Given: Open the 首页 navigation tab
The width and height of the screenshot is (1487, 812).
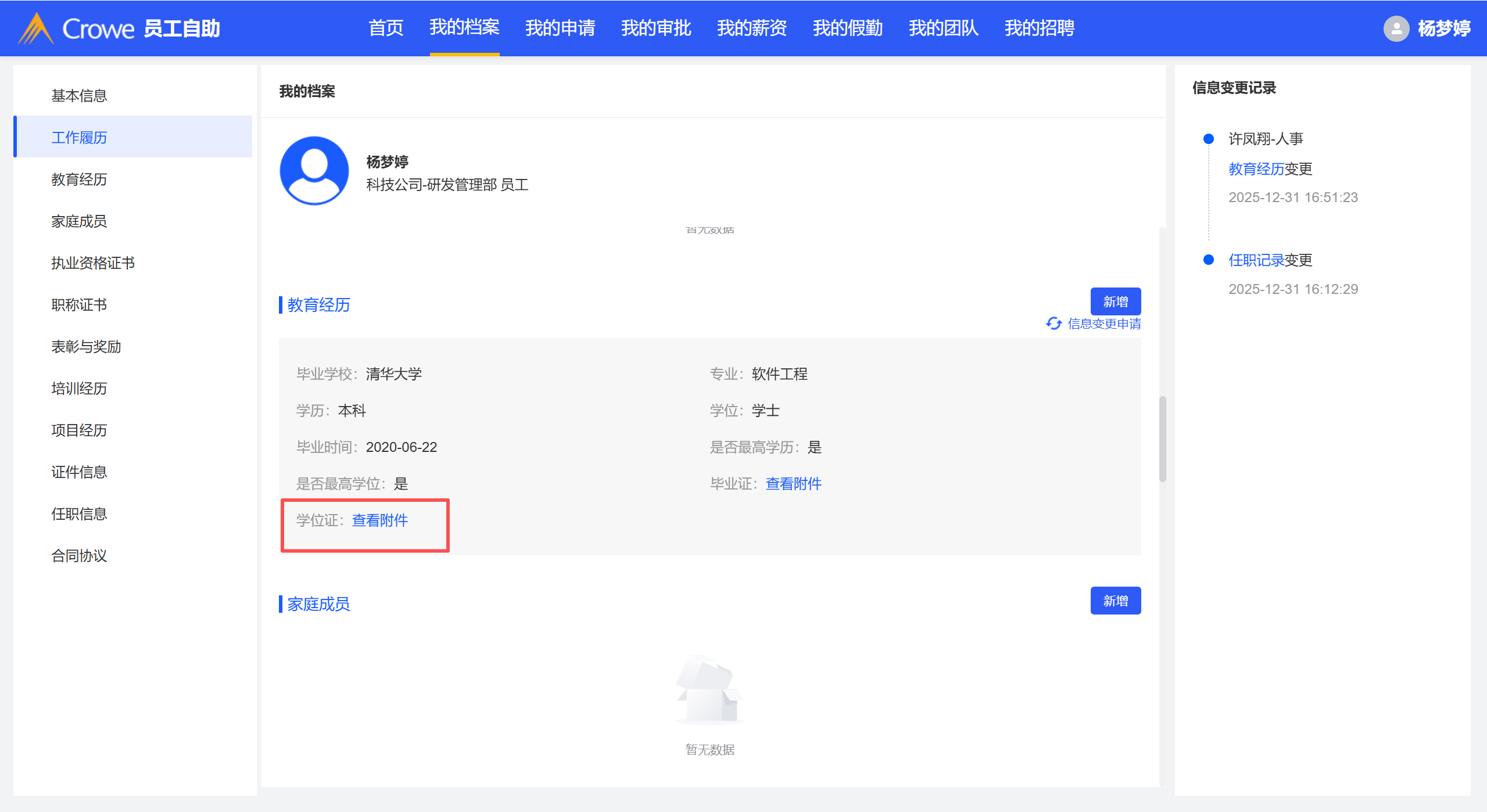Looking at the screenshot, I should tap(385, 28).
